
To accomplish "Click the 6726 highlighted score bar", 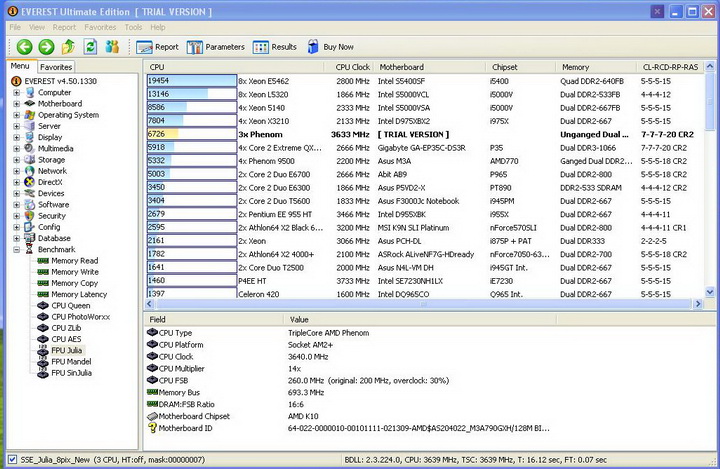I will [191, 134].
